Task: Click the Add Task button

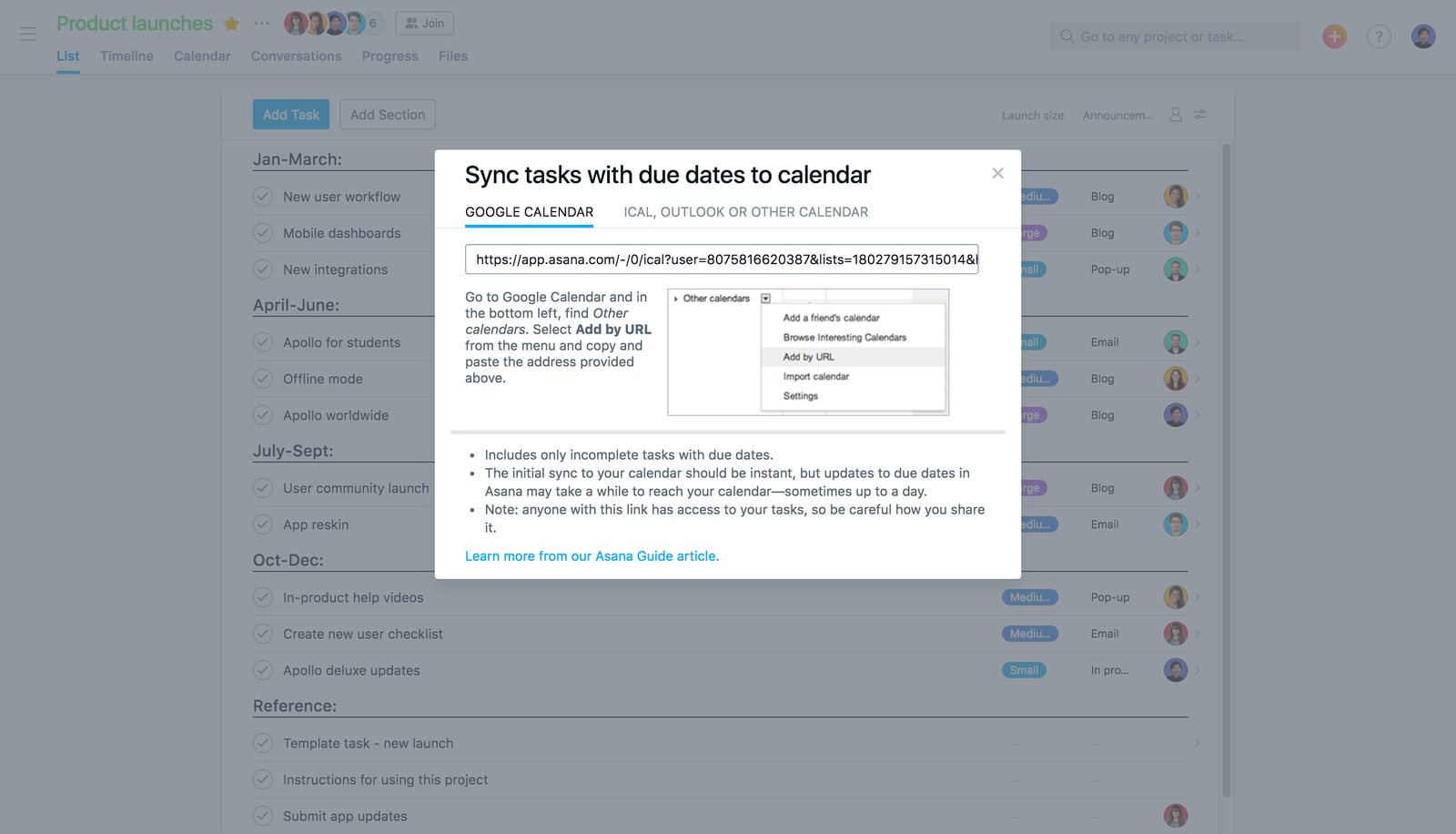Action: click(x=291, y=115)
